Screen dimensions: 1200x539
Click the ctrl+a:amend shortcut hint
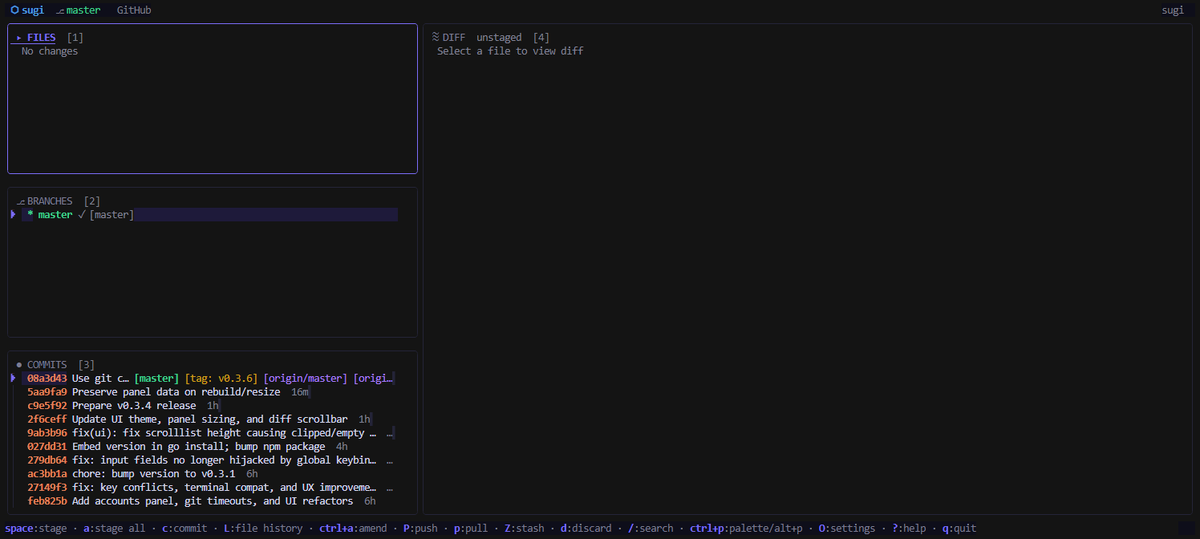click(x=353, y=528)
